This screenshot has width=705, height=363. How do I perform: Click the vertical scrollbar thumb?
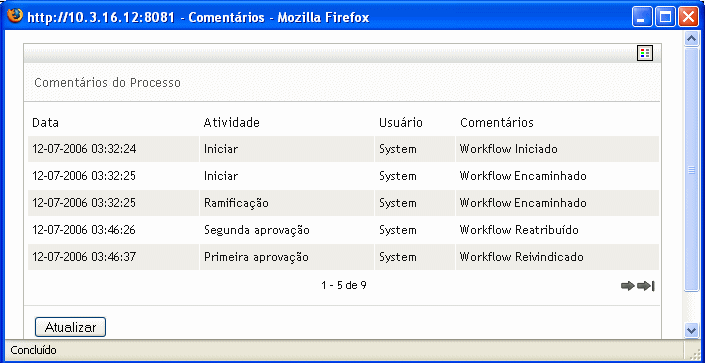691,169
